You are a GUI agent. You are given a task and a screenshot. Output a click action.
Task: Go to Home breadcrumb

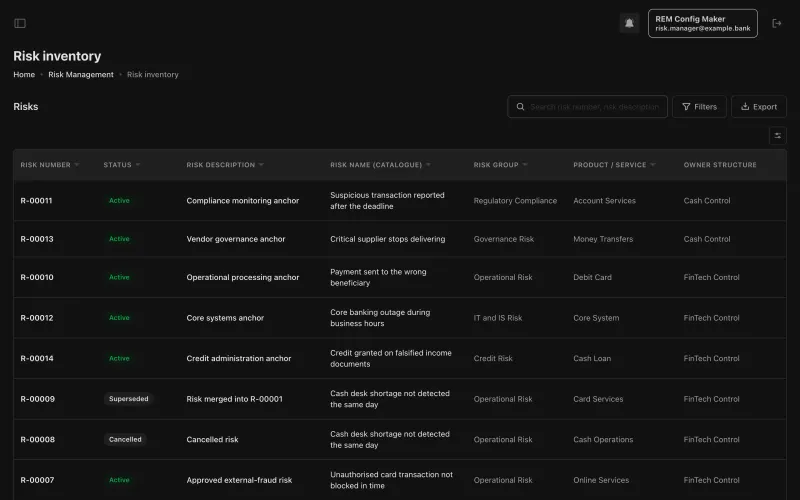click(x=24, y=74)
